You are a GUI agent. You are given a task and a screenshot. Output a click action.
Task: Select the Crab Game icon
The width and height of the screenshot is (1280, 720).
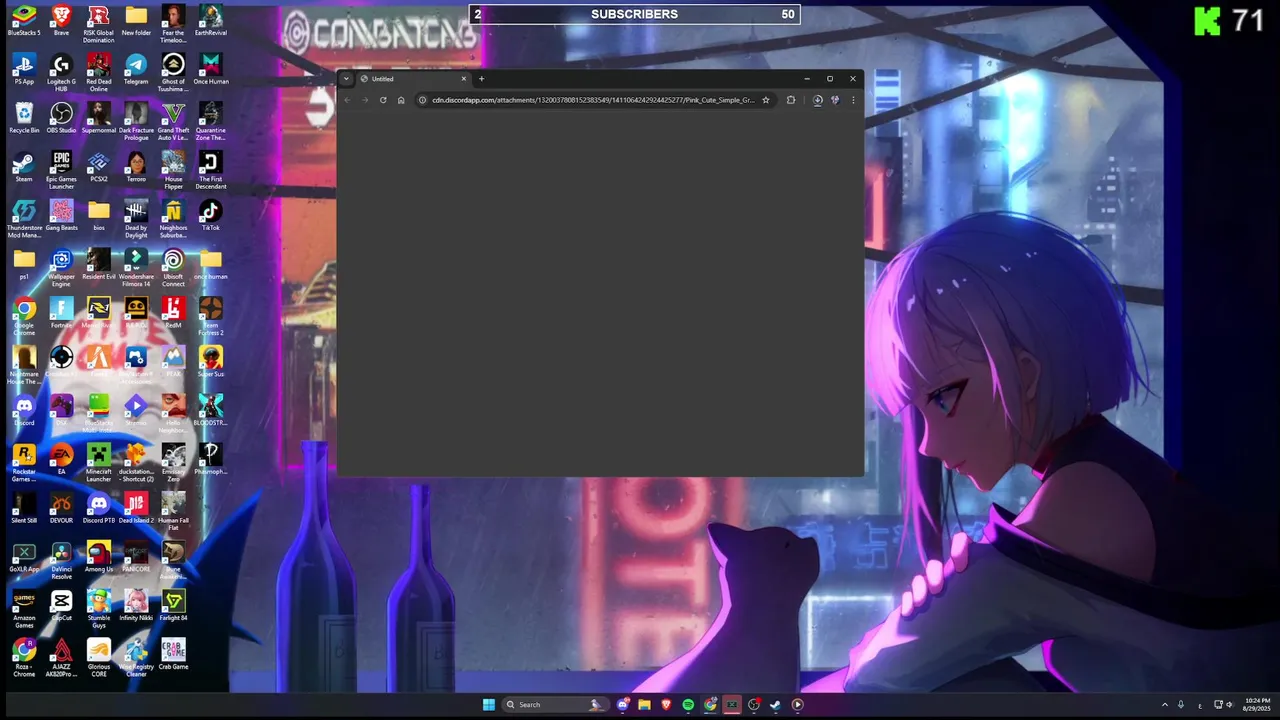point(173,657)
